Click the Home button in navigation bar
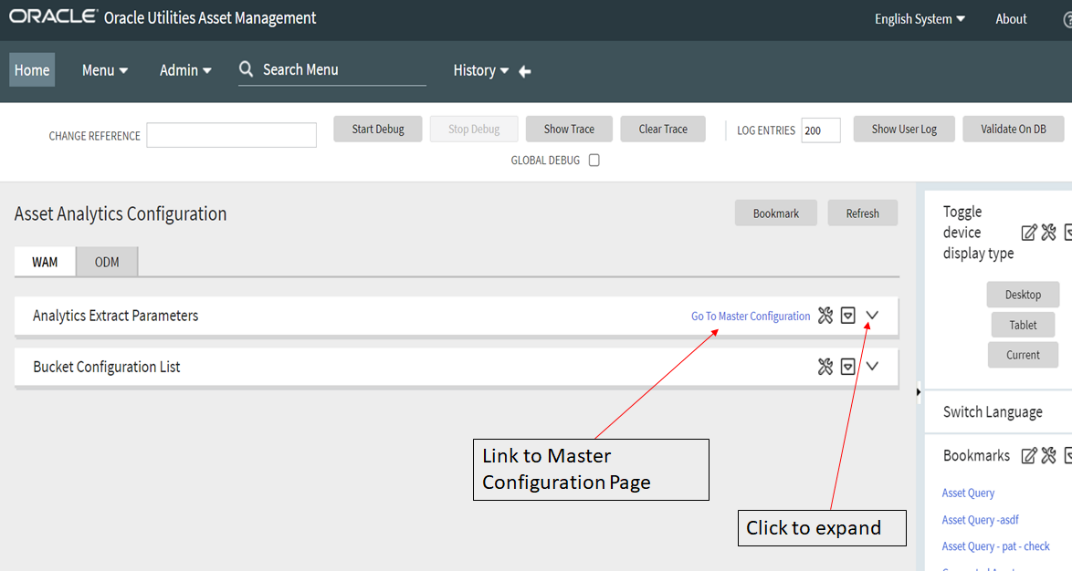Image resolution: width=1072 pixels, height=571 pixels. pyautogui.click(x=32, y=70)
